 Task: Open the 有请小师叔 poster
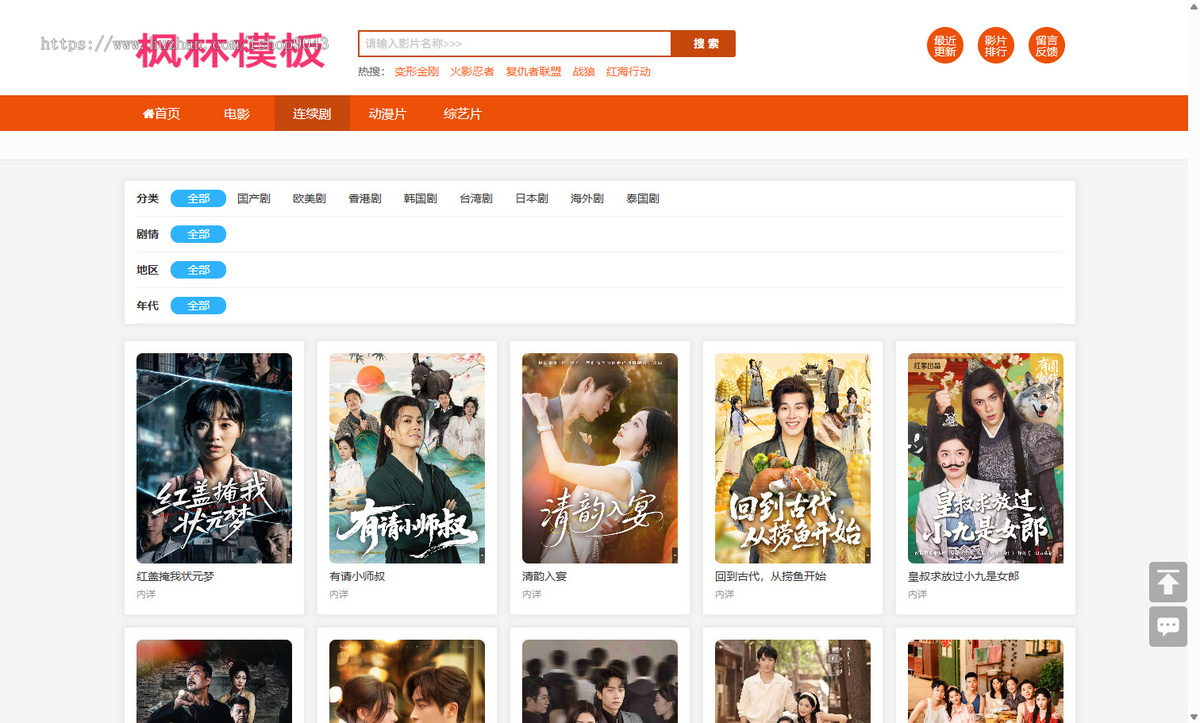407,458
